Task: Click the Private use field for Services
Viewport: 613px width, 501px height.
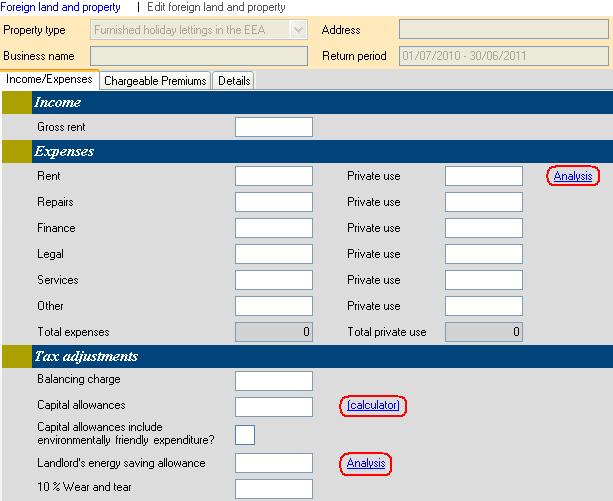Action: 484,280
